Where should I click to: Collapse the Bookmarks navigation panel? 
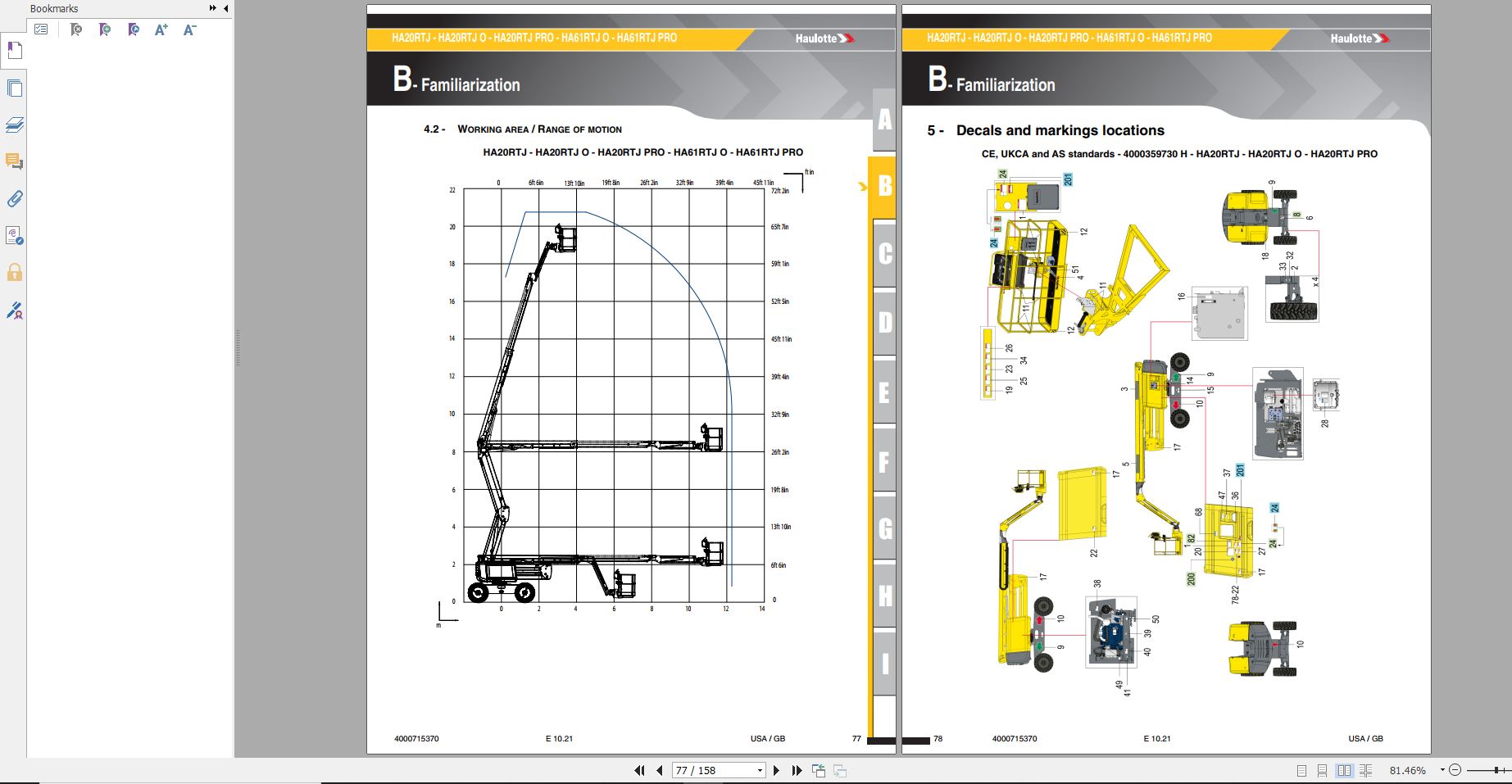[x=225, y=8]
